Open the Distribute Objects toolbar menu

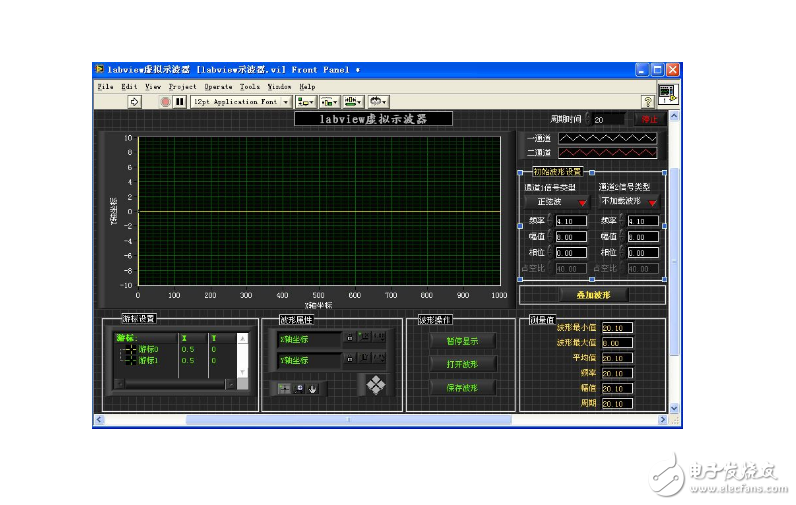click(329, 102)
